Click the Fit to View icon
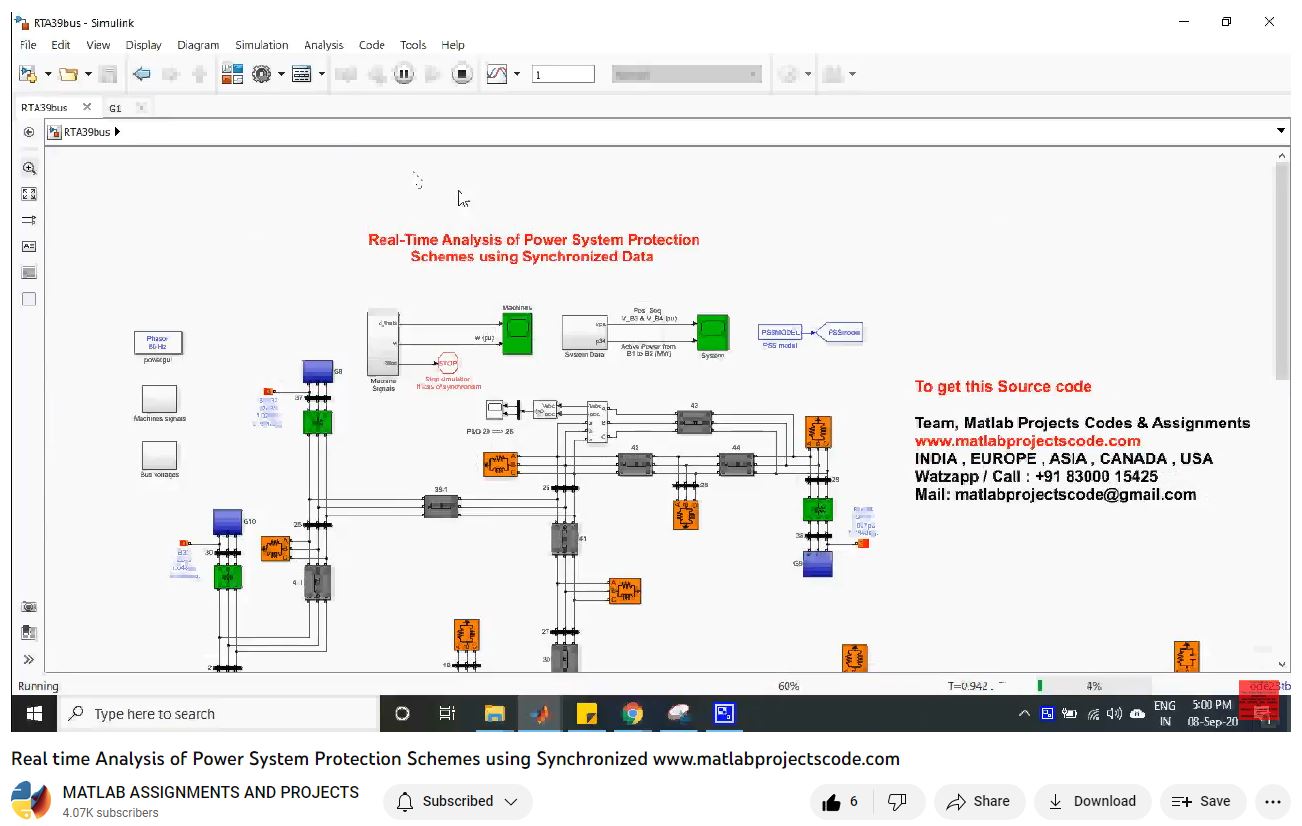Screen dimensions: 1302x826 (29, 194)
